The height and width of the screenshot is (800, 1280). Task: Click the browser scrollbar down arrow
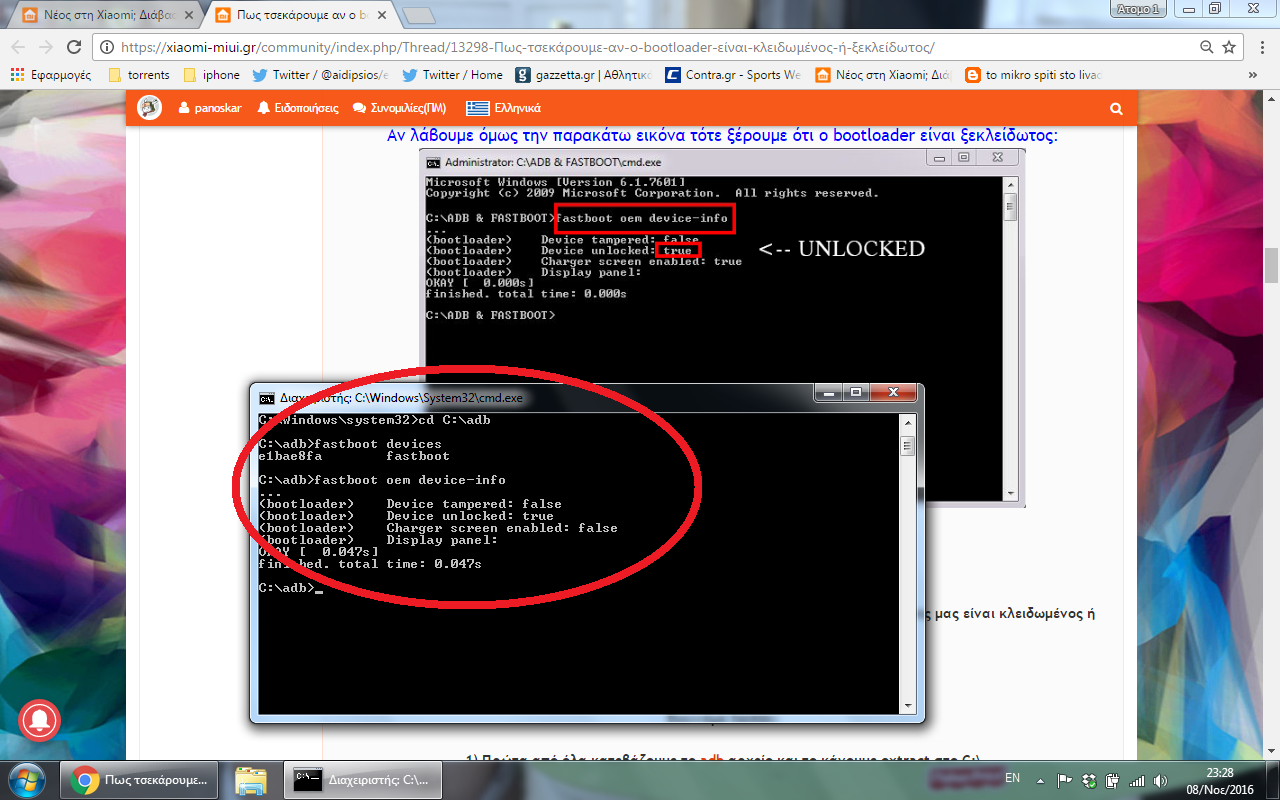(x=1271, y=752)
